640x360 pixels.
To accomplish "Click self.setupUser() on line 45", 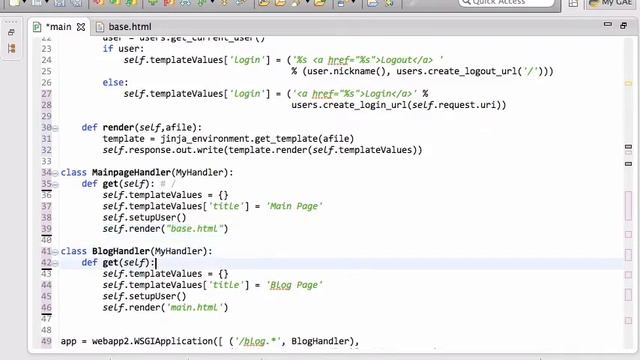I will (x=144, y=296).
